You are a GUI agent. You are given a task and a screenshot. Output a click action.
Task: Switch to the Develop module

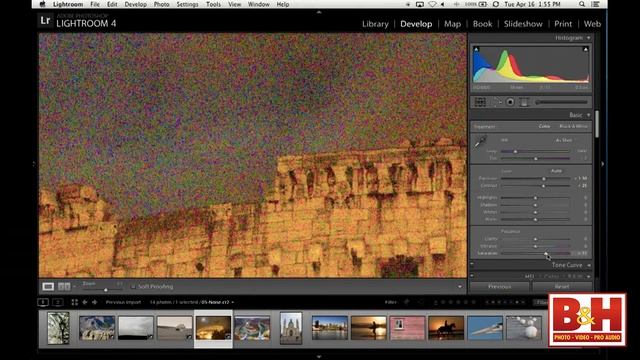(416, 24)
